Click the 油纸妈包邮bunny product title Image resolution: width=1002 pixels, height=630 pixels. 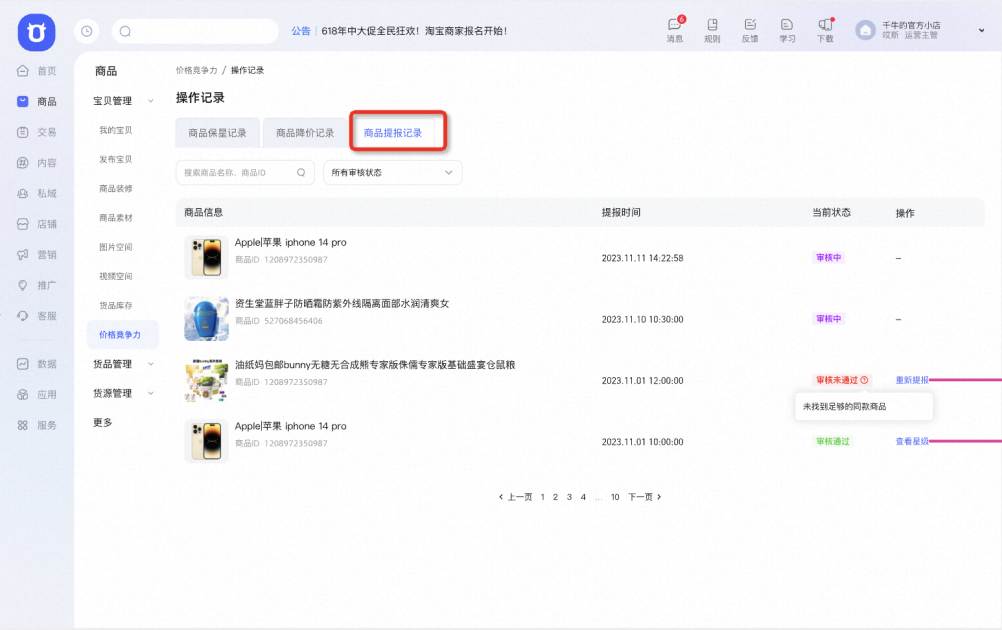[374, 365]
